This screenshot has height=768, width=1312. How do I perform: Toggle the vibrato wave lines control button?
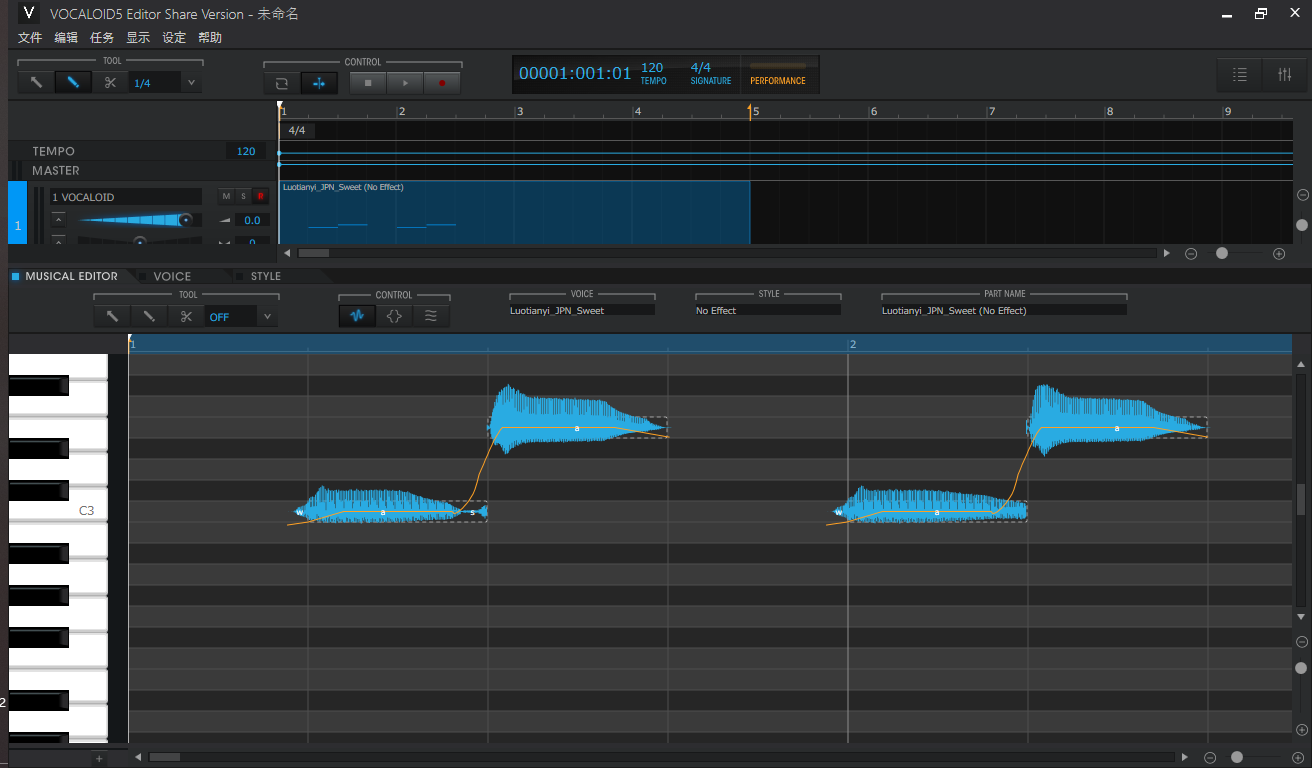[x=431, y=316]
